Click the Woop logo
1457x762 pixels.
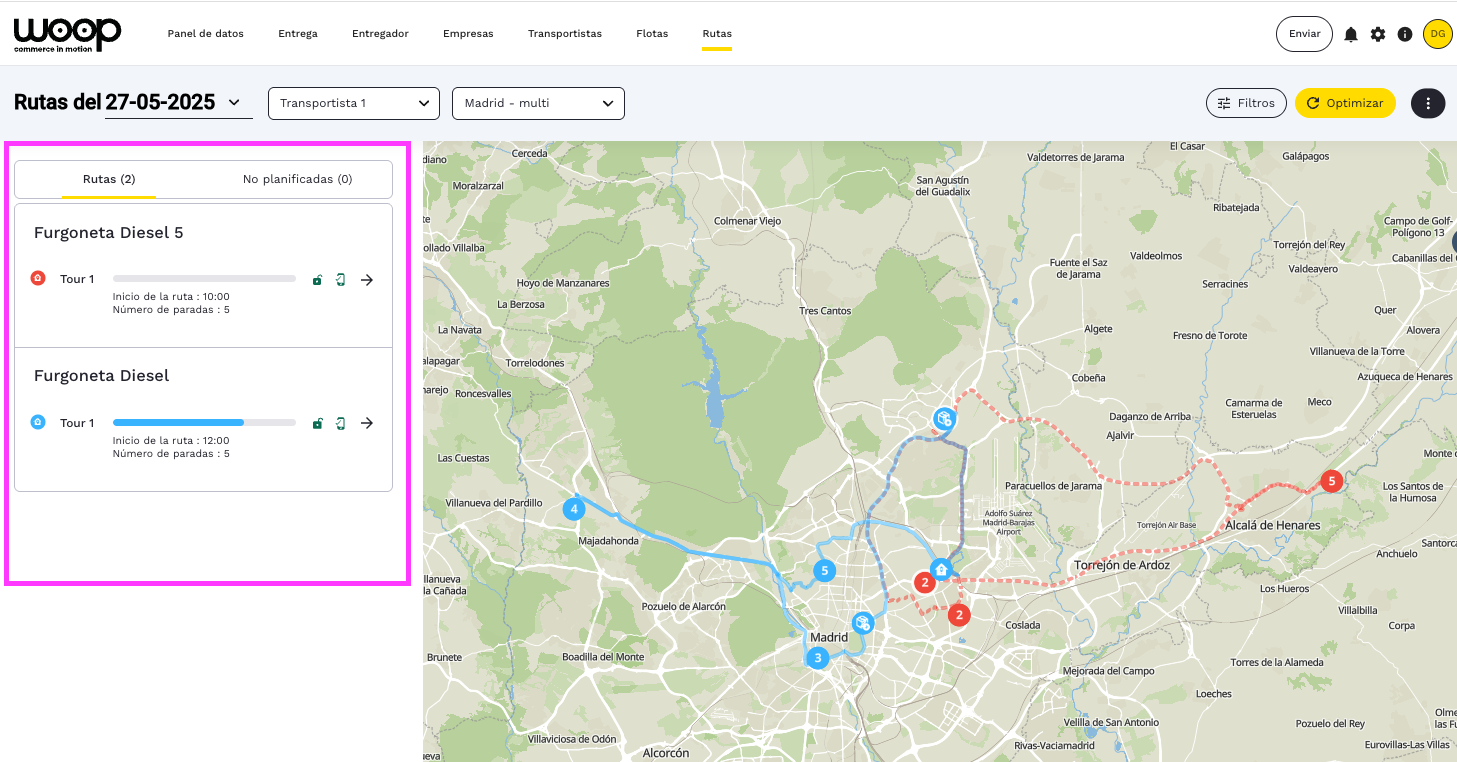[67, 35]
